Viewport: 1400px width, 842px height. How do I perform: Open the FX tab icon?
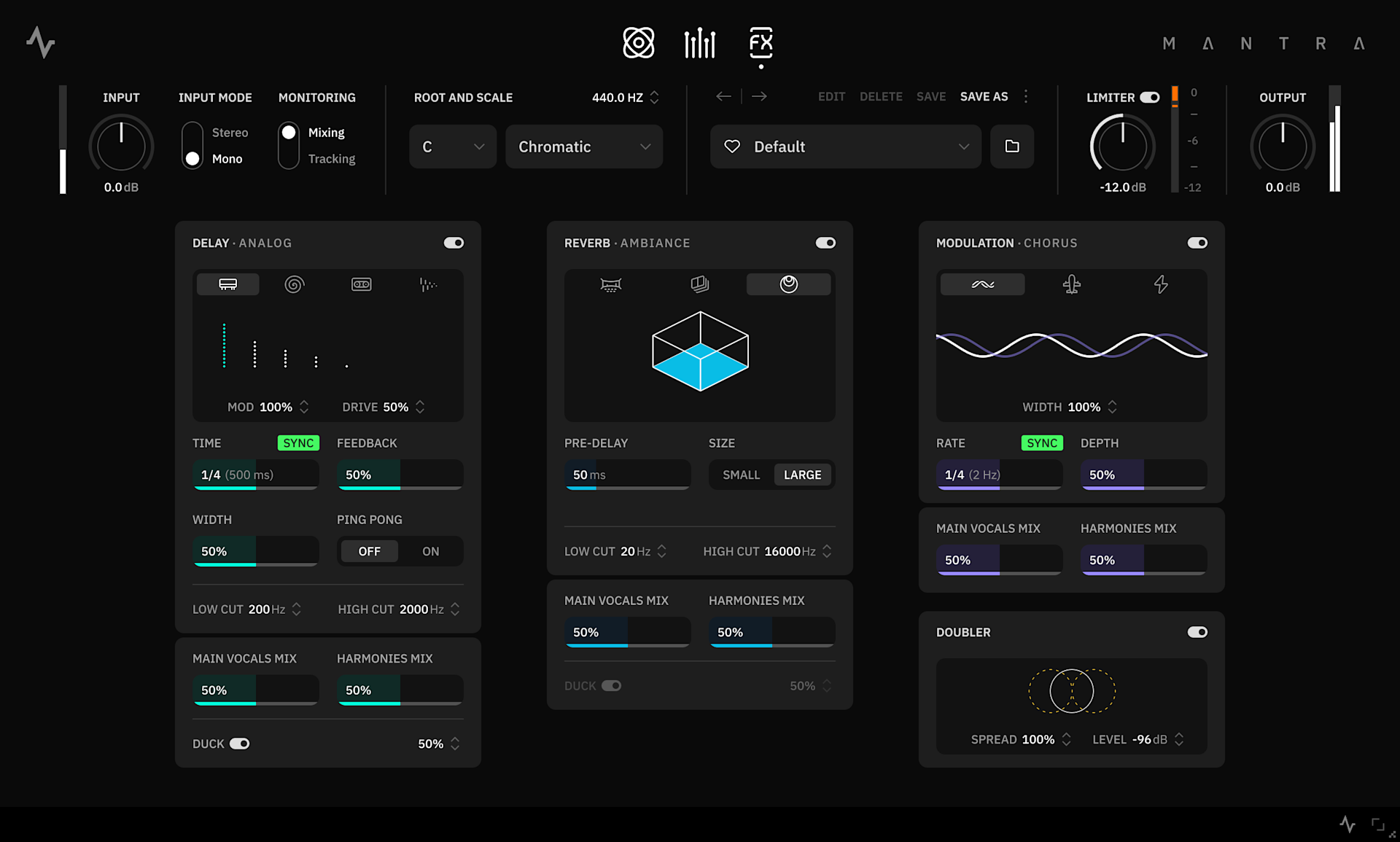tap(761, 43)
